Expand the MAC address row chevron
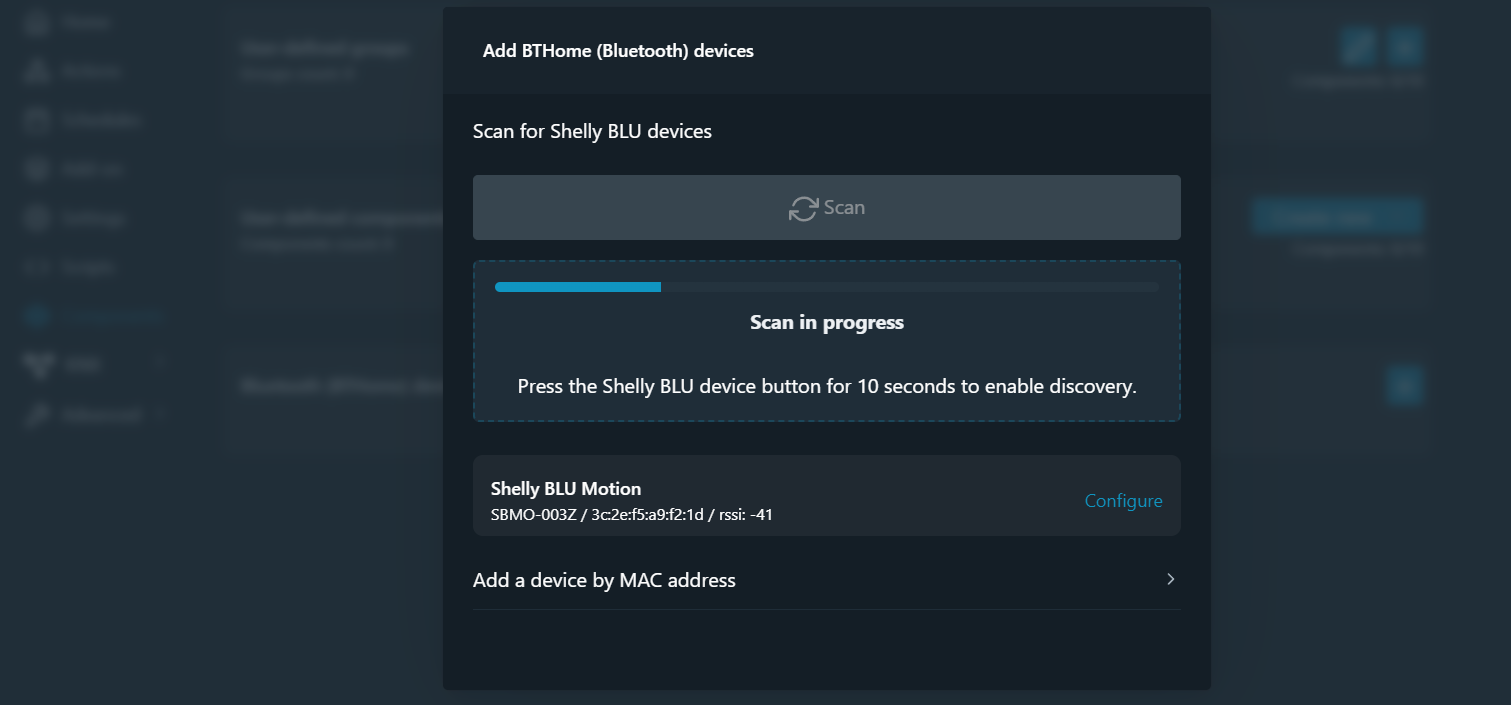Viewport: 1511px width, 705px height. point(1170,580)
